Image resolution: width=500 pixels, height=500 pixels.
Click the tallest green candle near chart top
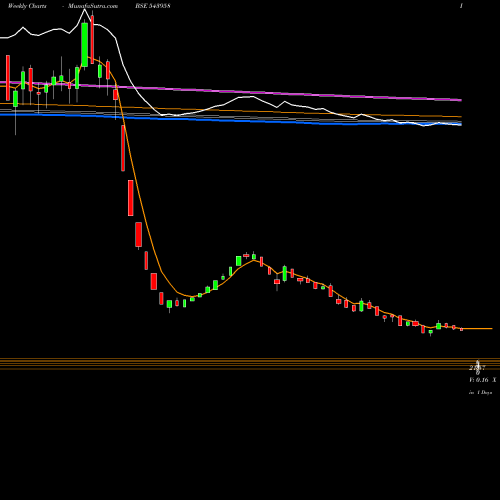pyautogui.click(x=85, y=44)
